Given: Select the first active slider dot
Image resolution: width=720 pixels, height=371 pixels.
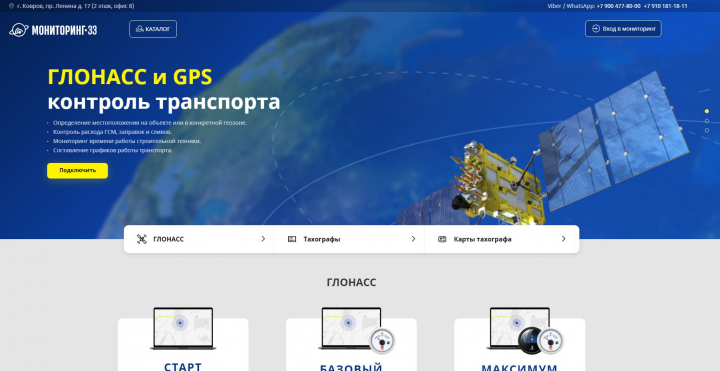Looking at the screenshot, I should coord(707,111).
